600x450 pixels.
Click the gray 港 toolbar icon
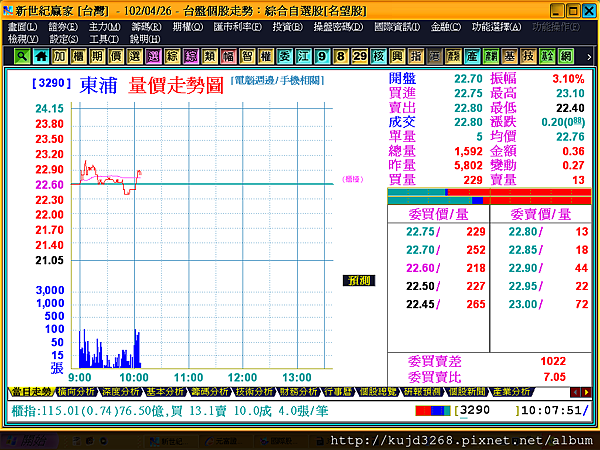click(435, 56)
